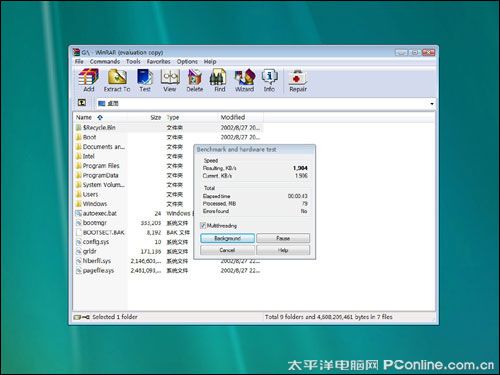Open the Options menu
This screenshot has height=375, width=500.
point(187,62)
